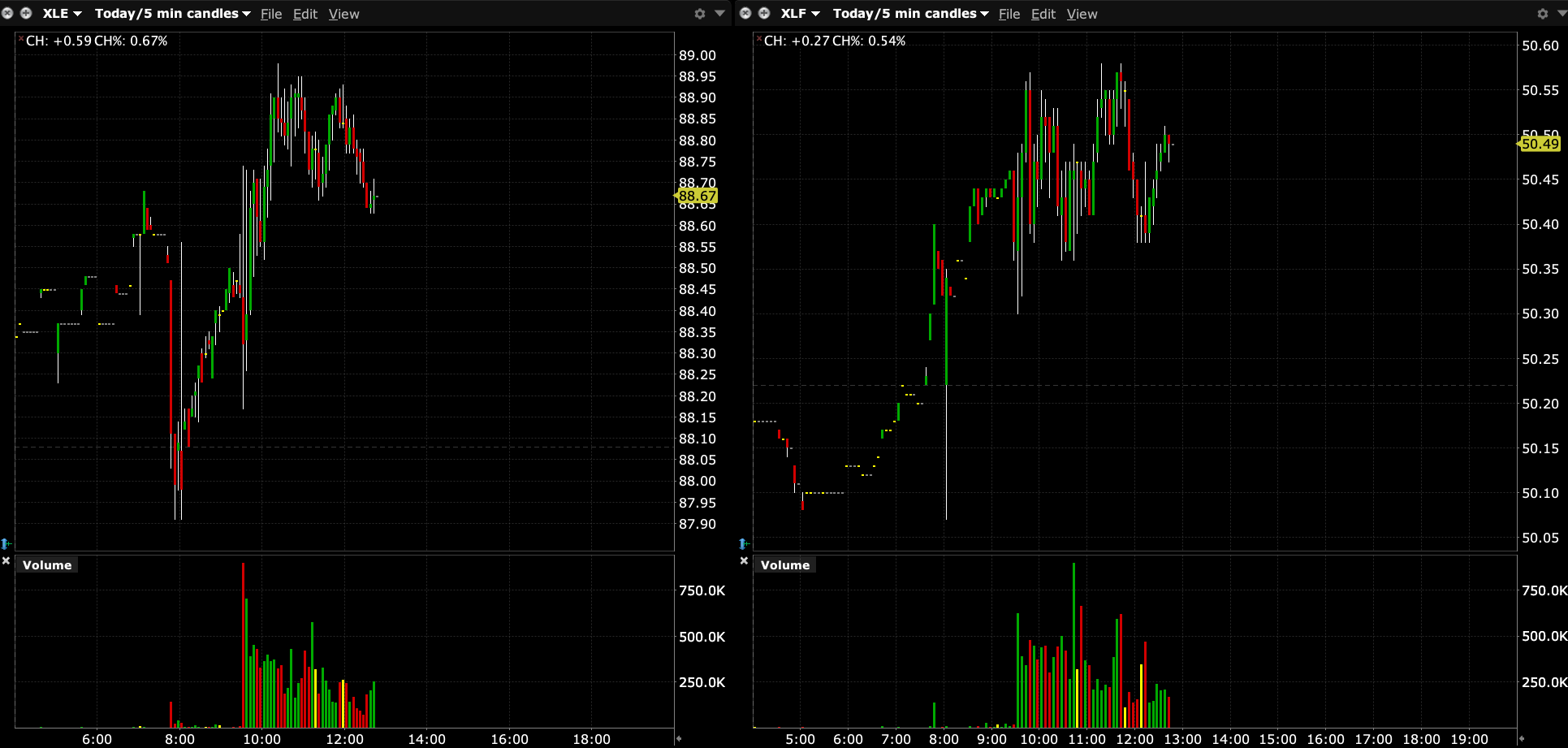Open the XLE chart settings gear
This screenshot has height=748, width=1568.
(x=700, y=14)
